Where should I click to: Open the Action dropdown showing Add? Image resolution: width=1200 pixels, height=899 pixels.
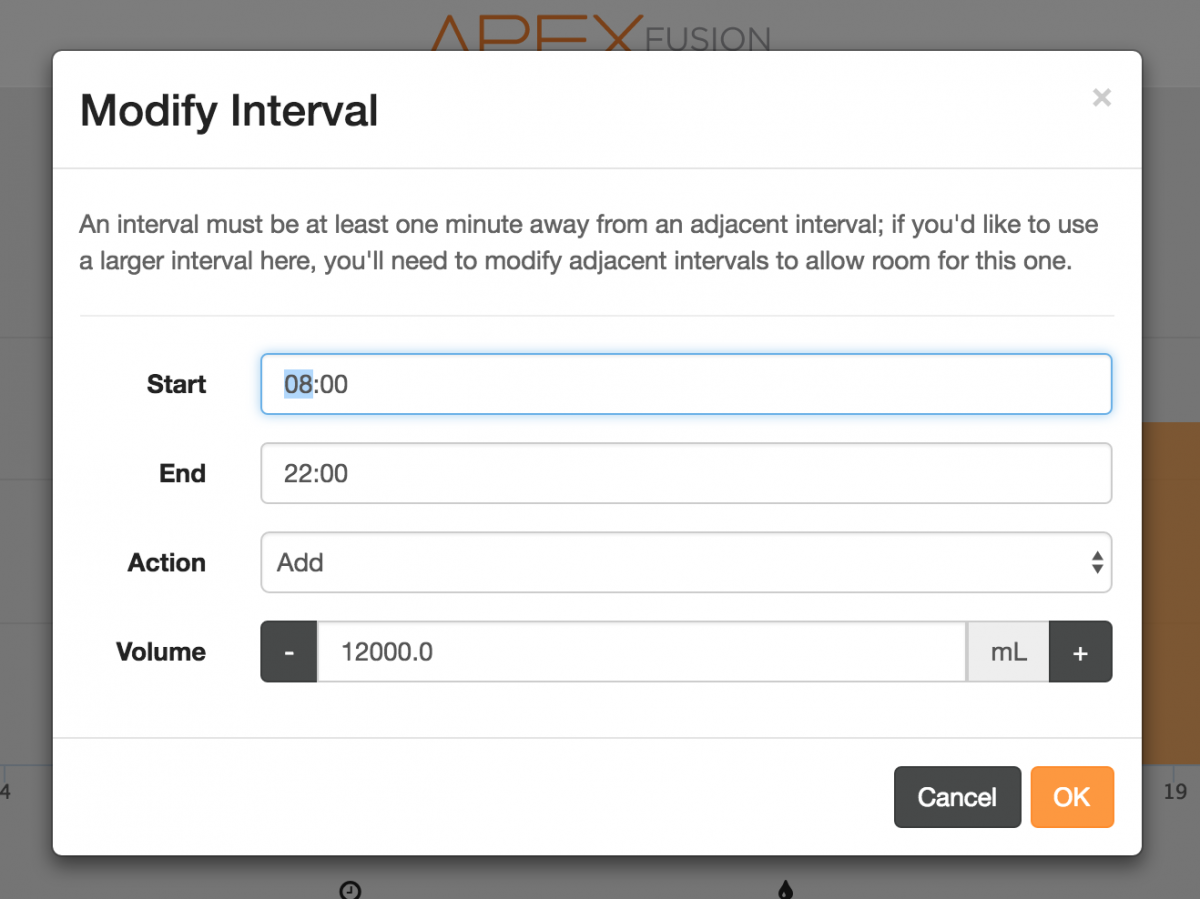pyautogui.click(x=686, y=562)
